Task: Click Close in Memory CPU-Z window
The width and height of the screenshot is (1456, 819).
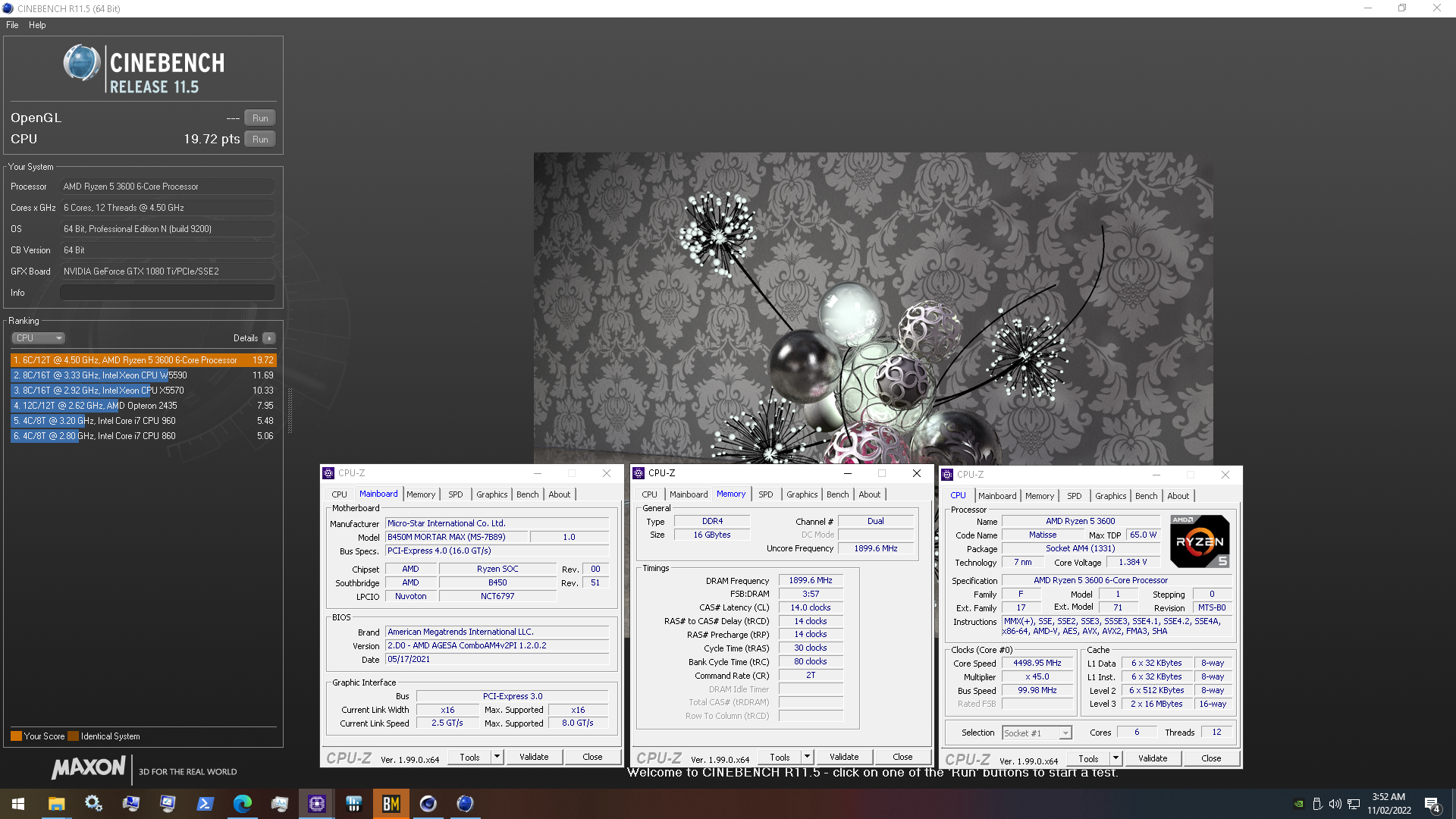Action: 902,757
